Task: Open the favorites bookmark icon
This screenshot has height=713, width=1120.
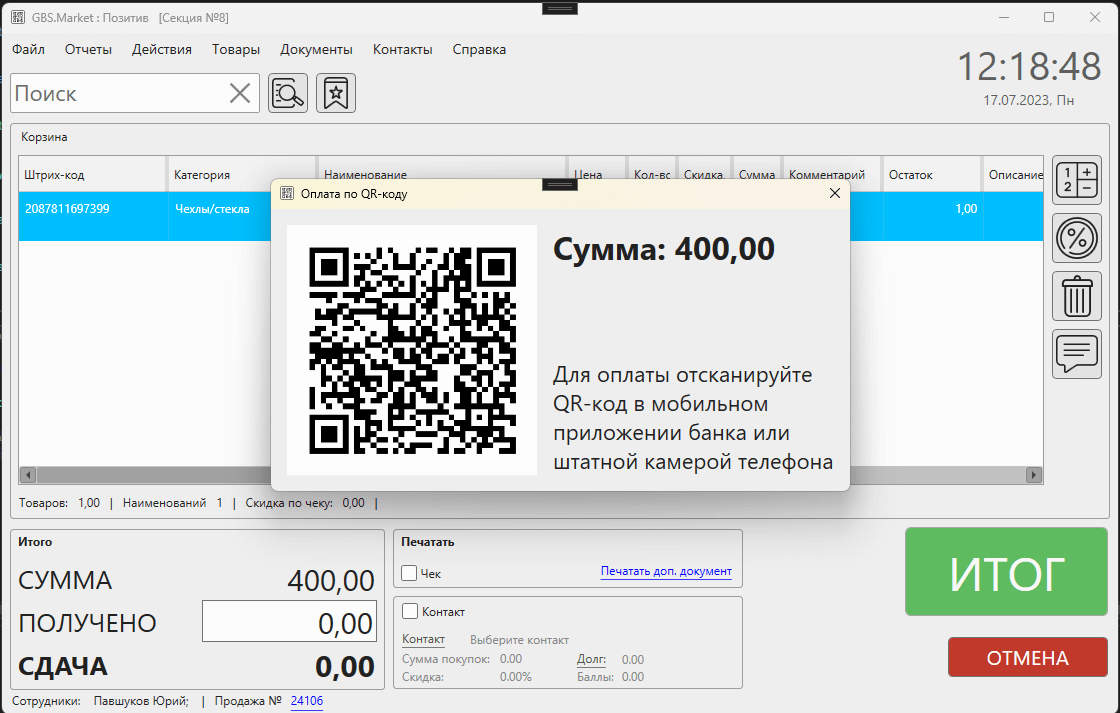Action: pyautogui.click(x=335, y=92)
